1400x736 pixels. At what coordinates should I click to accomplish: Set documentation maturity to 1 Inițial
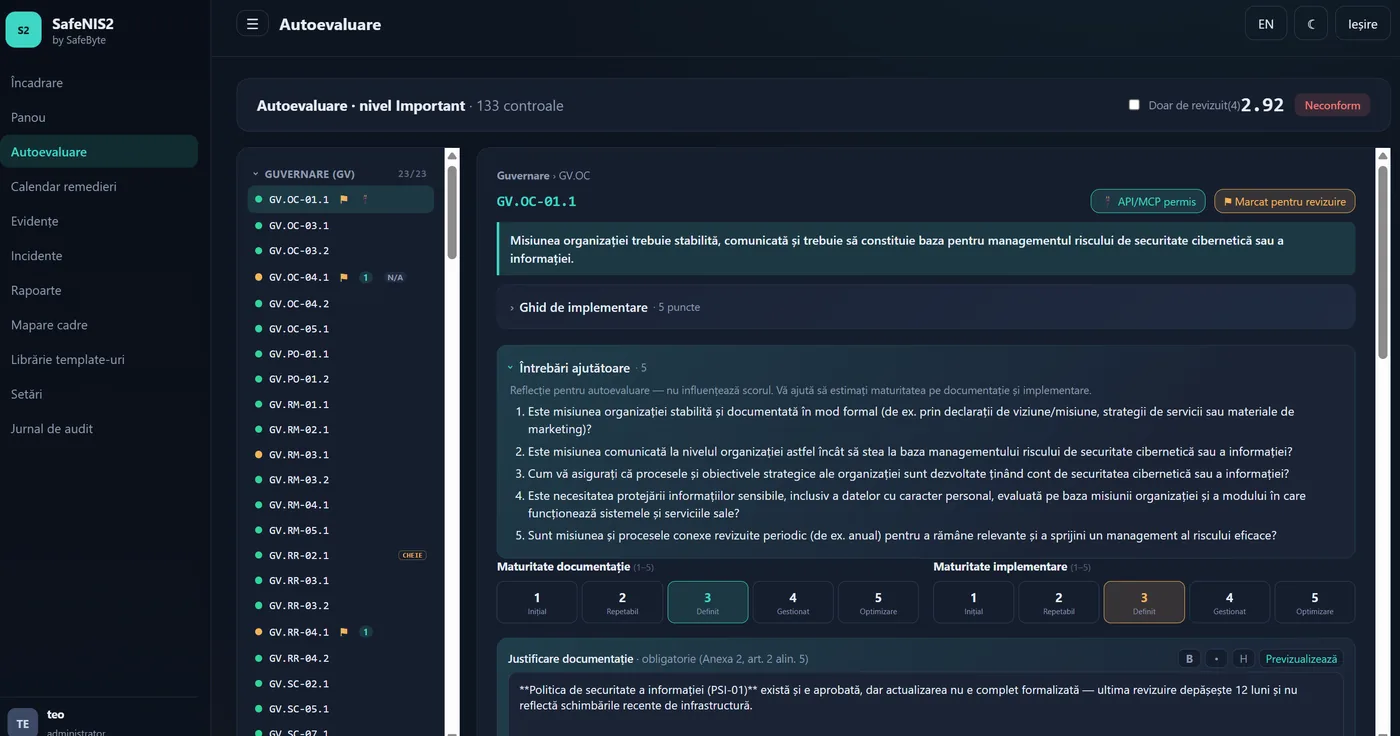coord(537,602)
